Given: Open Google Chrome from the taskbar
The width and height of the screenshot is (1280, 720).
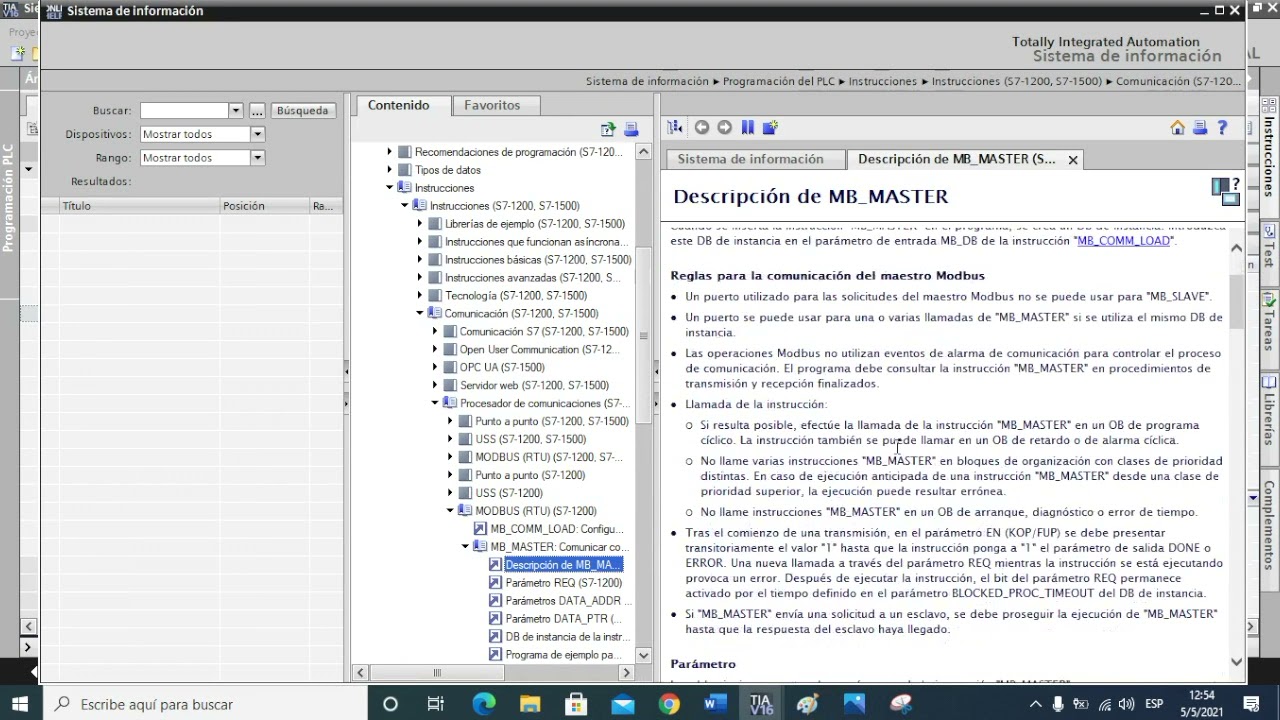Looking at the screenshot, I should point(669,704).
